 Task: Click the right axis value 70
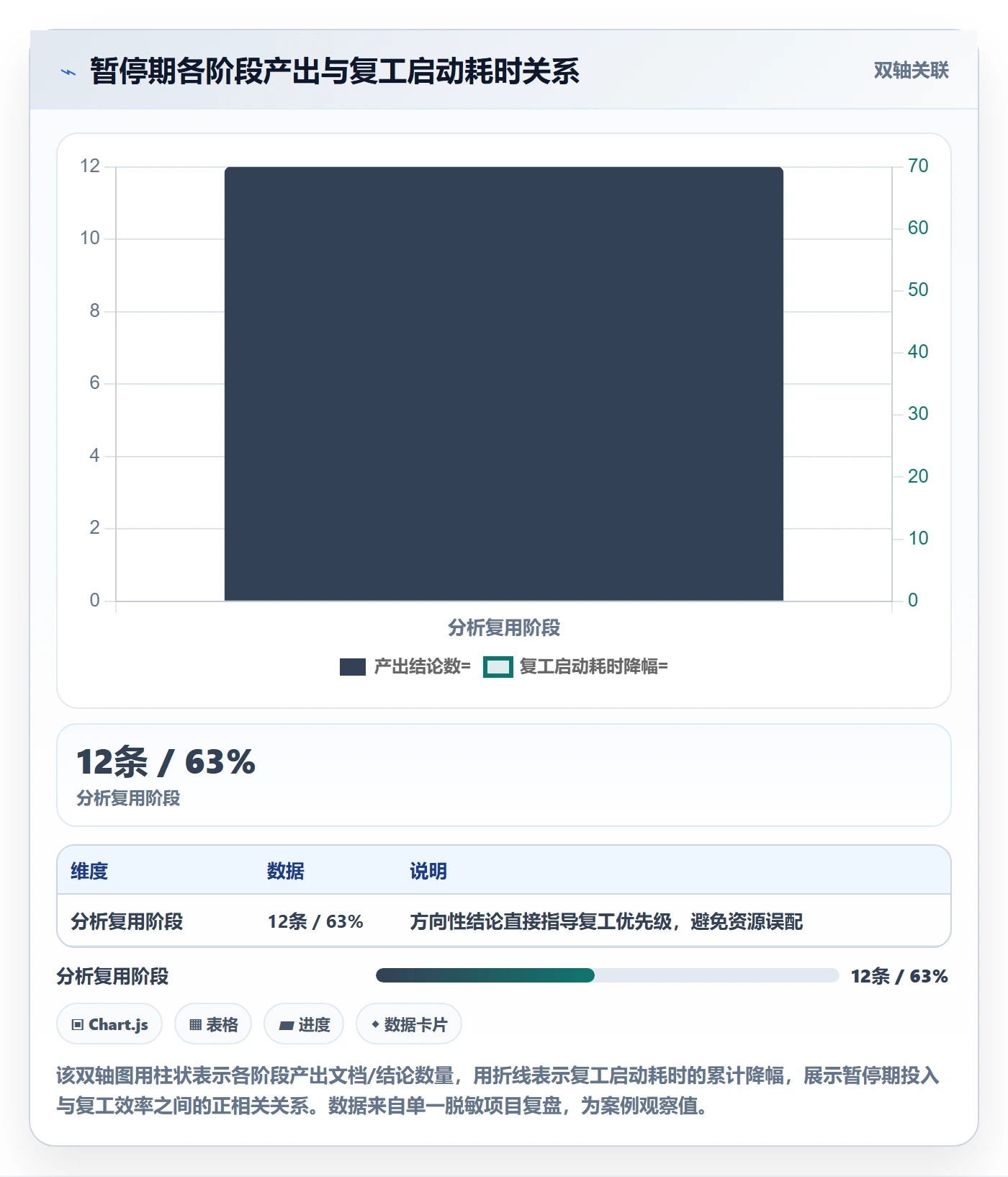click(x=918, y=166)
